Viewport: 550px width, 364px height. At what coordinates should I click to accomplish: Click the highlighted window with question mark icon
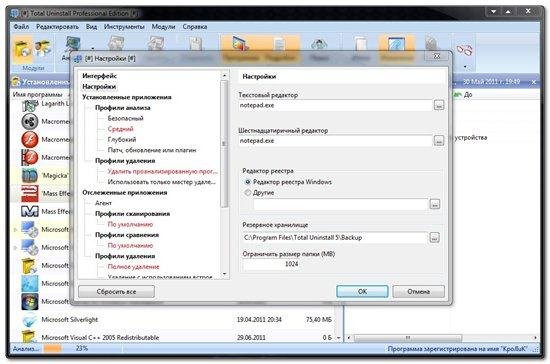point(396,44)
